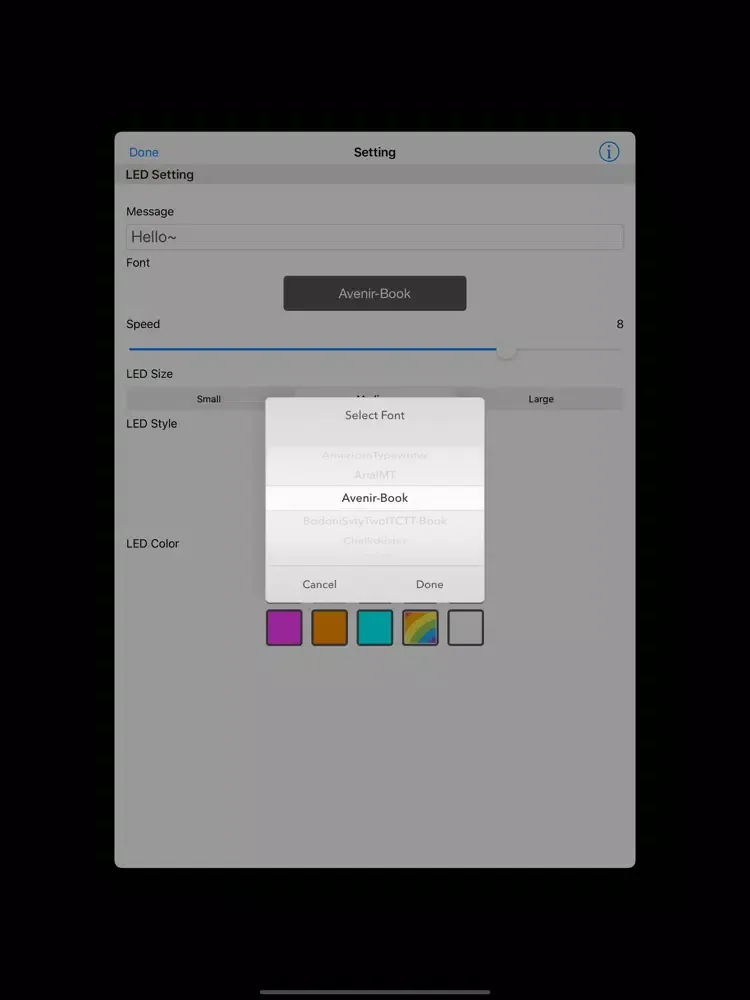Choose Avenir-Book in the font picker
Screen dimensions: 750x1000
pyautogui.click(x=374, y=498)
